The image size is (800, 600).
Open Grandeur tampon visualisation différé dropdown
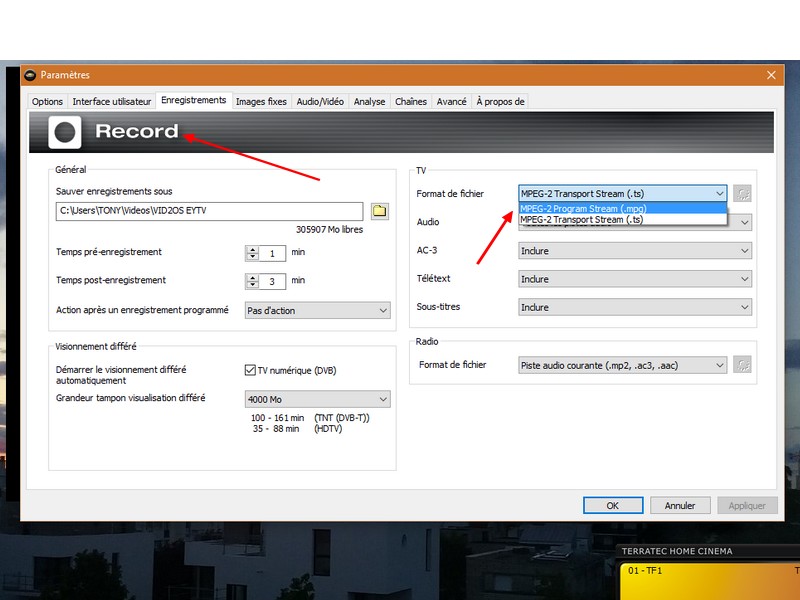click(317, 399)
